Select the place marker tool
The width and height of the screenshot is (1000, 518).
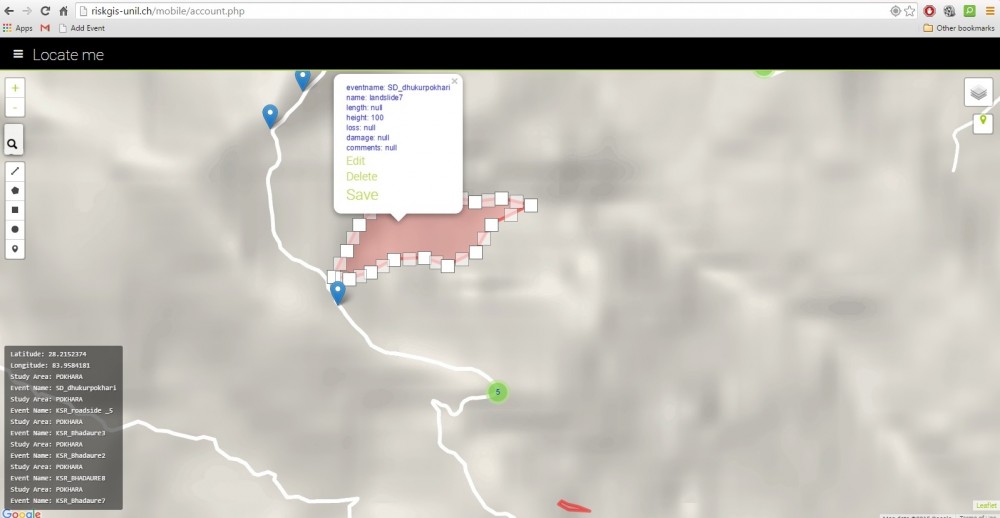(15, 248)
